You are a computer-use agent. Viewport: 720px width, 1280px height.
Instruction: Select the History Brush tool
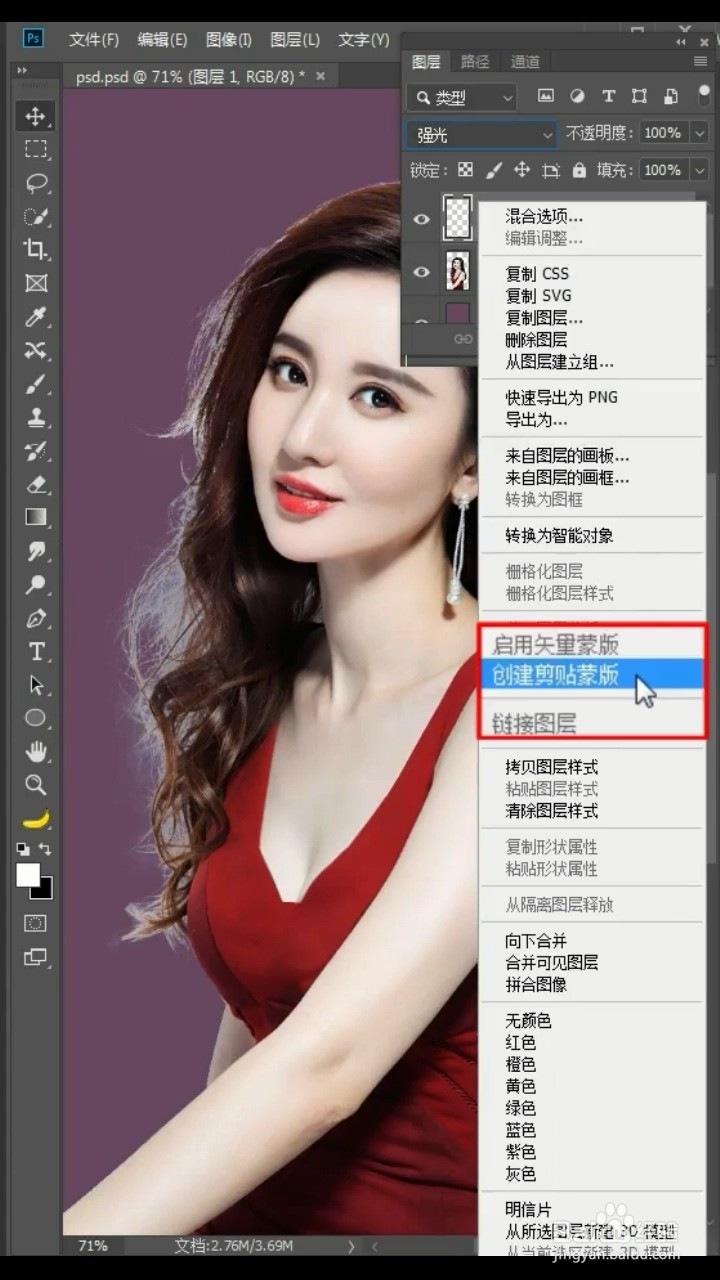click(36, 451)
